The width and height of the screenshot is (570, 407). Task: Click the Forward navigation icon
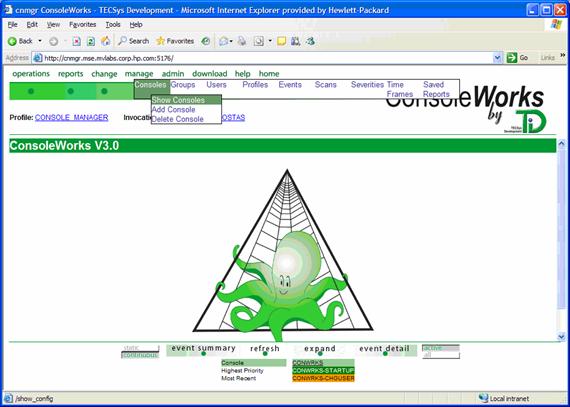click(53, 41)
